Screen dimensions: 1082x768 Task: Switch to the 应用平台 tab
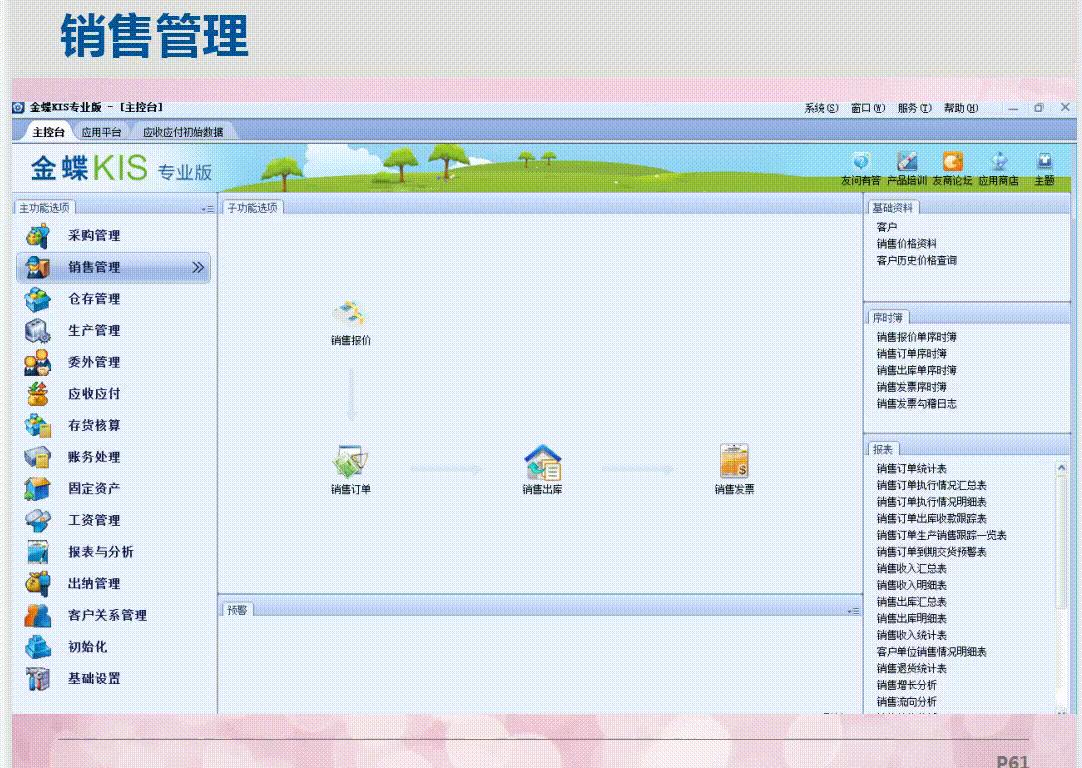(100, 129)
